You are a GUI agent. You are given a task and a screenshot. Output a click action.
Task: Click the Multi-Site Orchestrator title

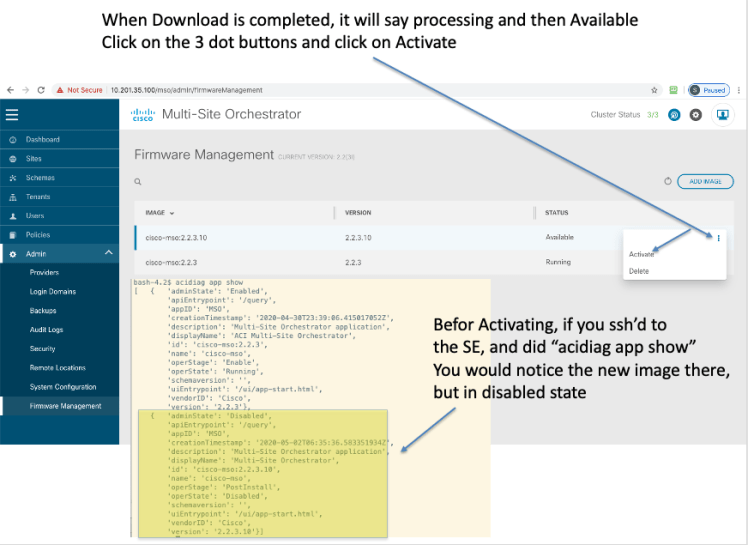coord(231,114)
